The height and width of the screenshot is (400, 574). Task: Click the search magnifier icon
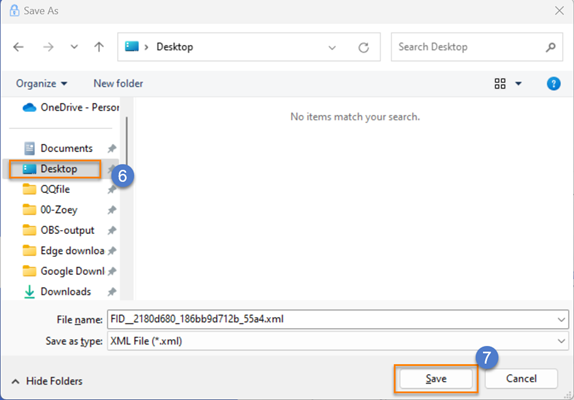click(x=551, y=47)
